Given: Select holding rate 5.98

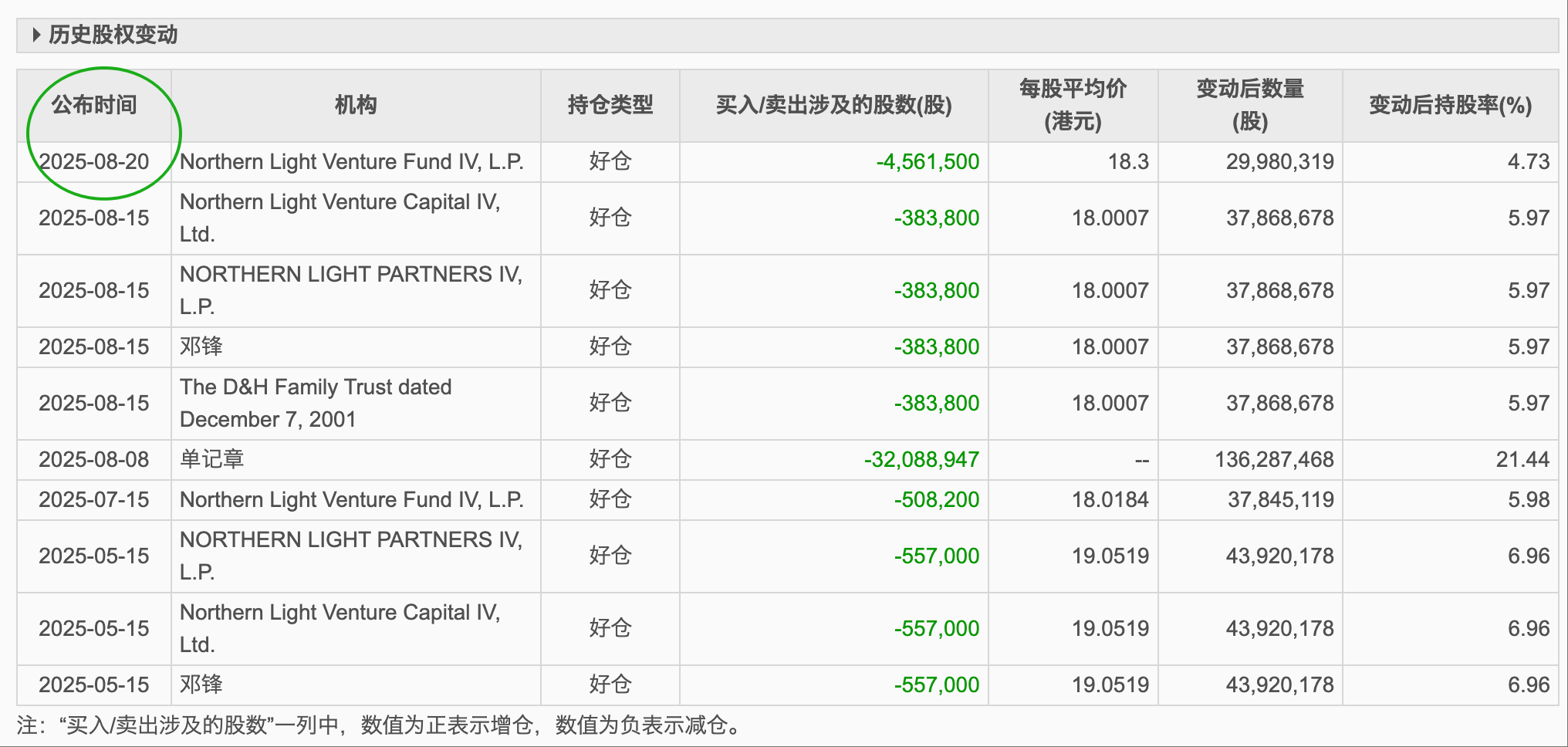Looking at the screenshot, I should [x=1529, y=499].
